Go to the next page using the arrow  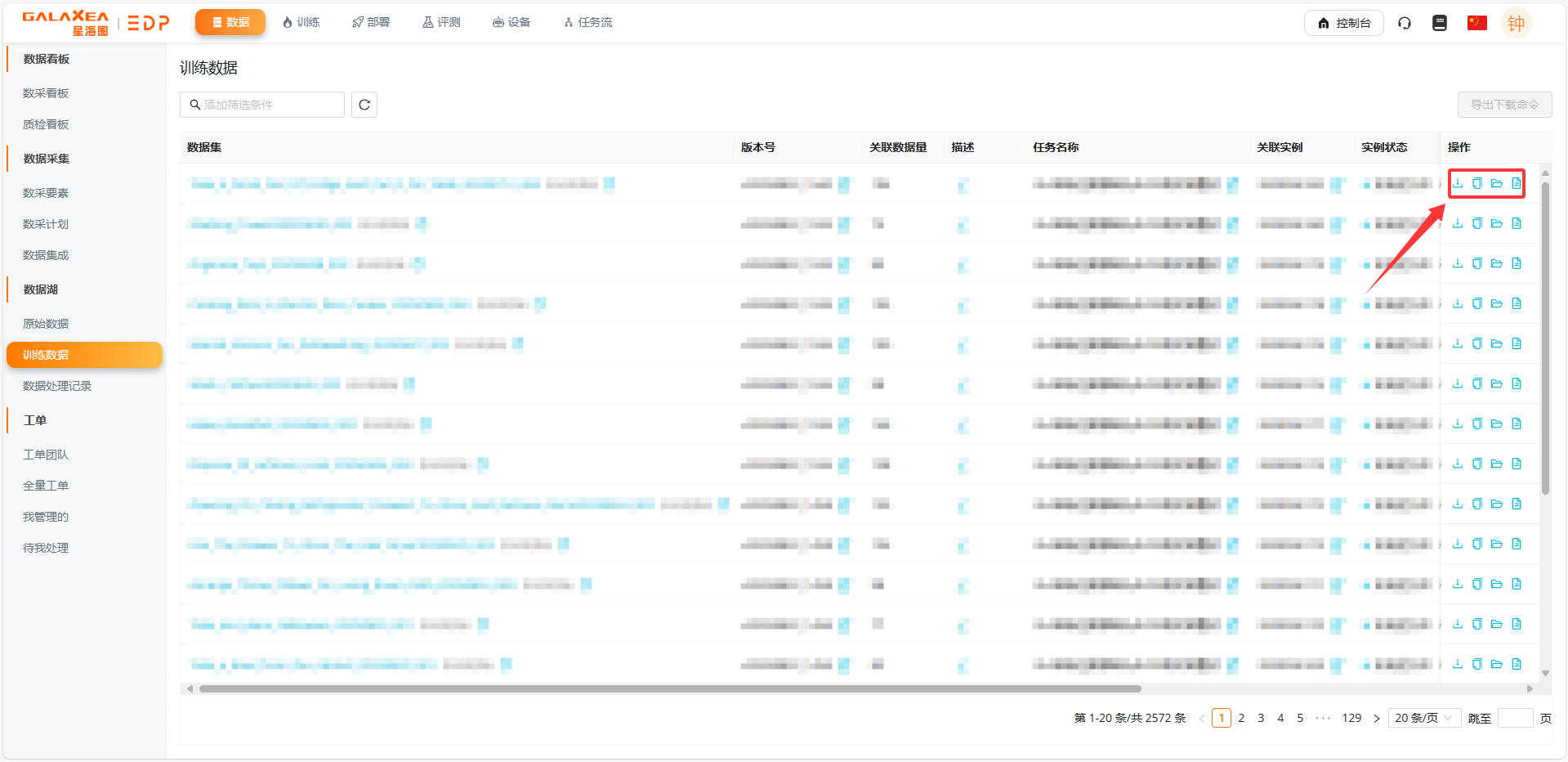click(1377, 718)
